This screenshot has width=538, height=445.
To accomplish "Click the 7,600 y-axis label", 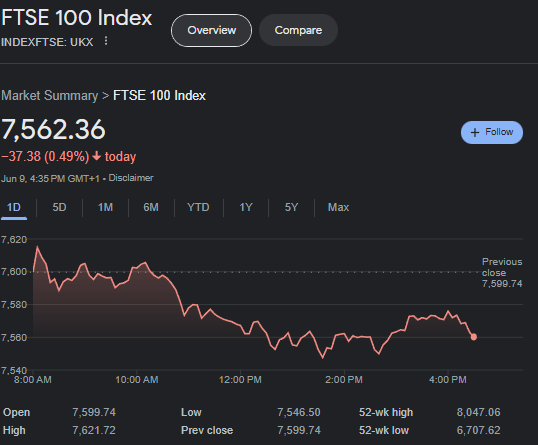I will 14,272.
